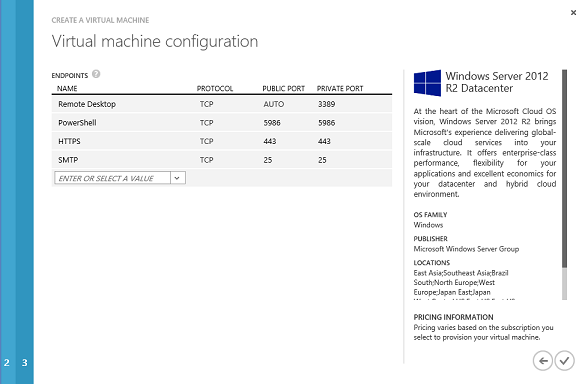Select the PowerShell endpoint name
This screenshot has width=585, height=384.
[x=77, y=123]
